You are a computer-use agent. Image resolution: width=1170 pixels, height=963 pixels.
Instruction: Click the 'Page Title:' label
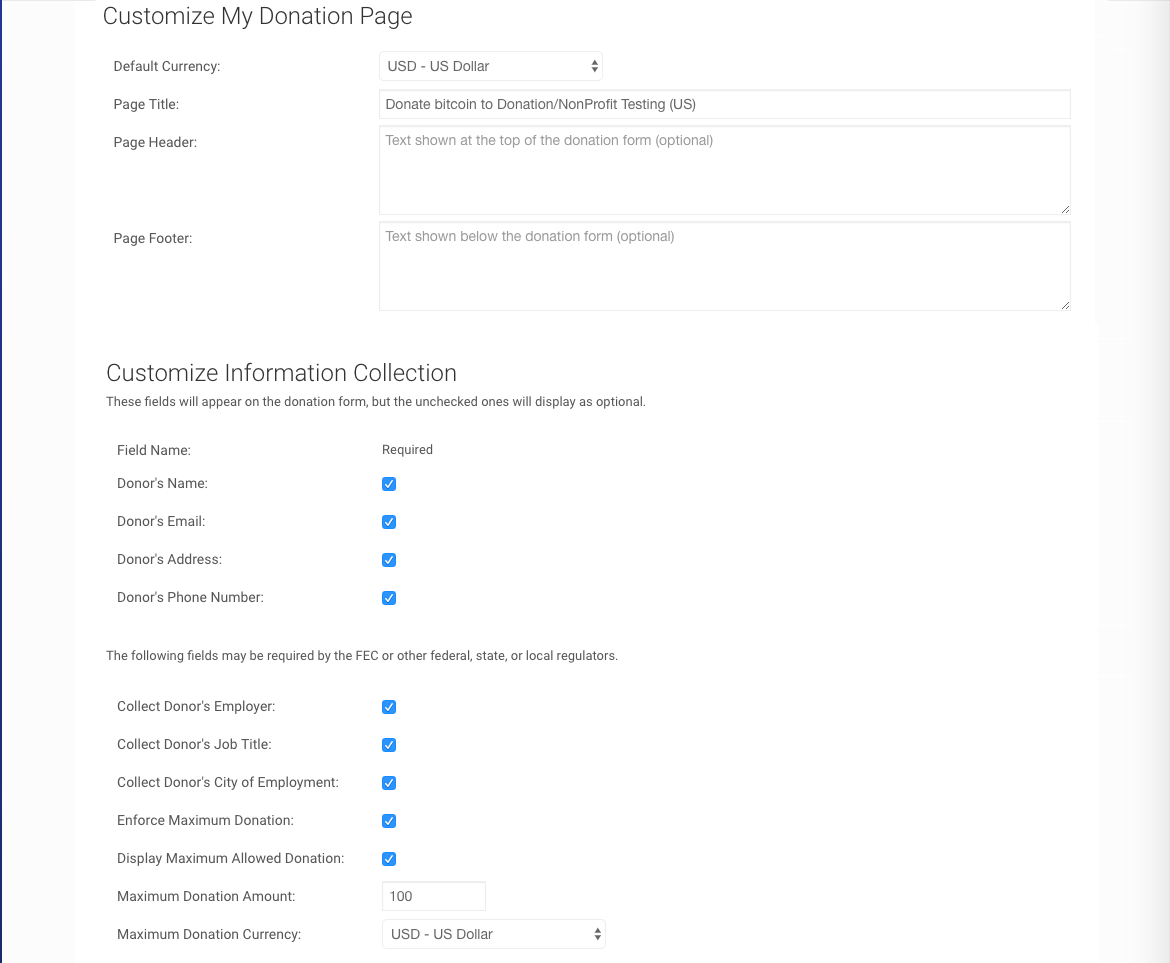pos(146,104)
